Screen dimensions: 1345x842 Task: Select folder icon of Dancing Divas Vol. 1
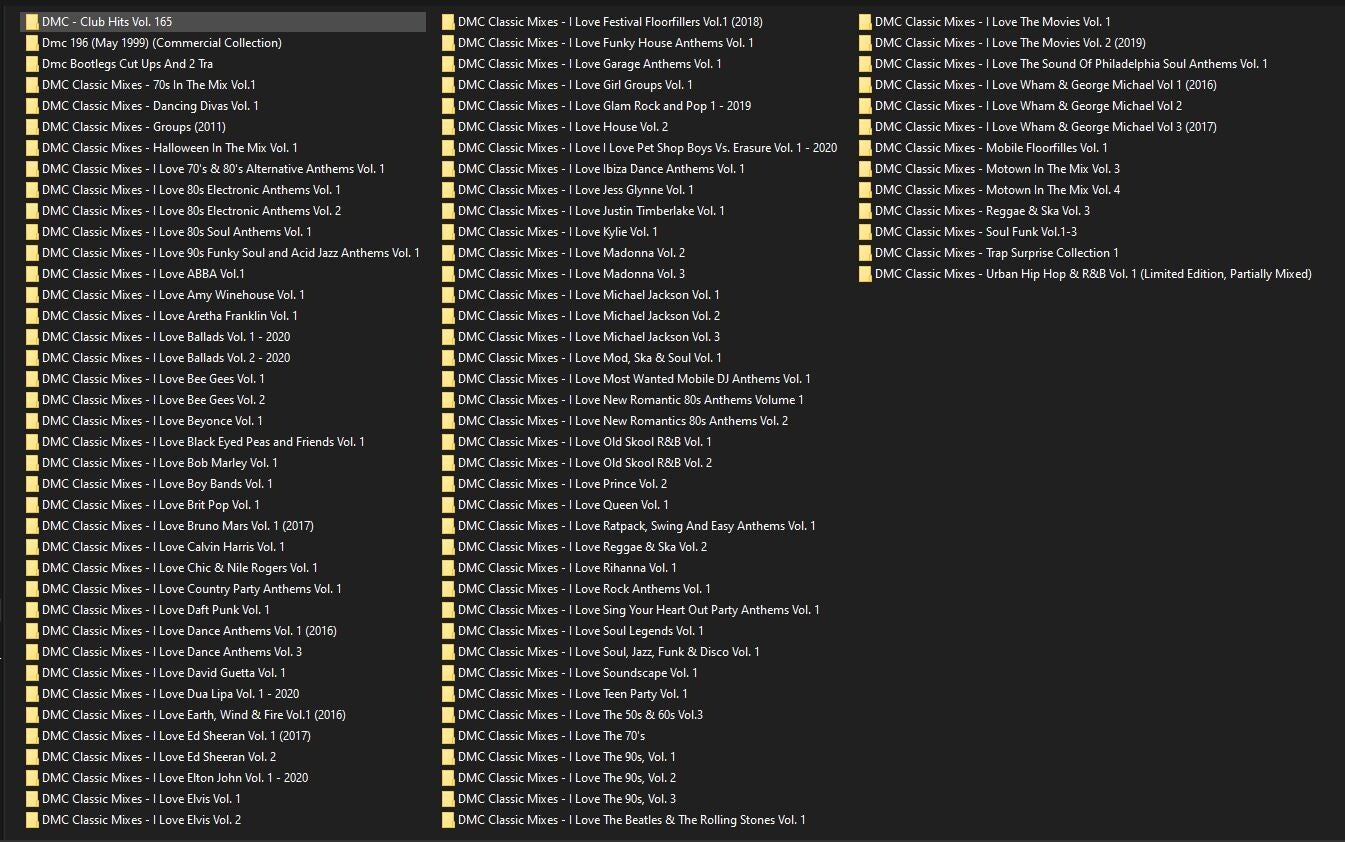(x=32, y=106)
